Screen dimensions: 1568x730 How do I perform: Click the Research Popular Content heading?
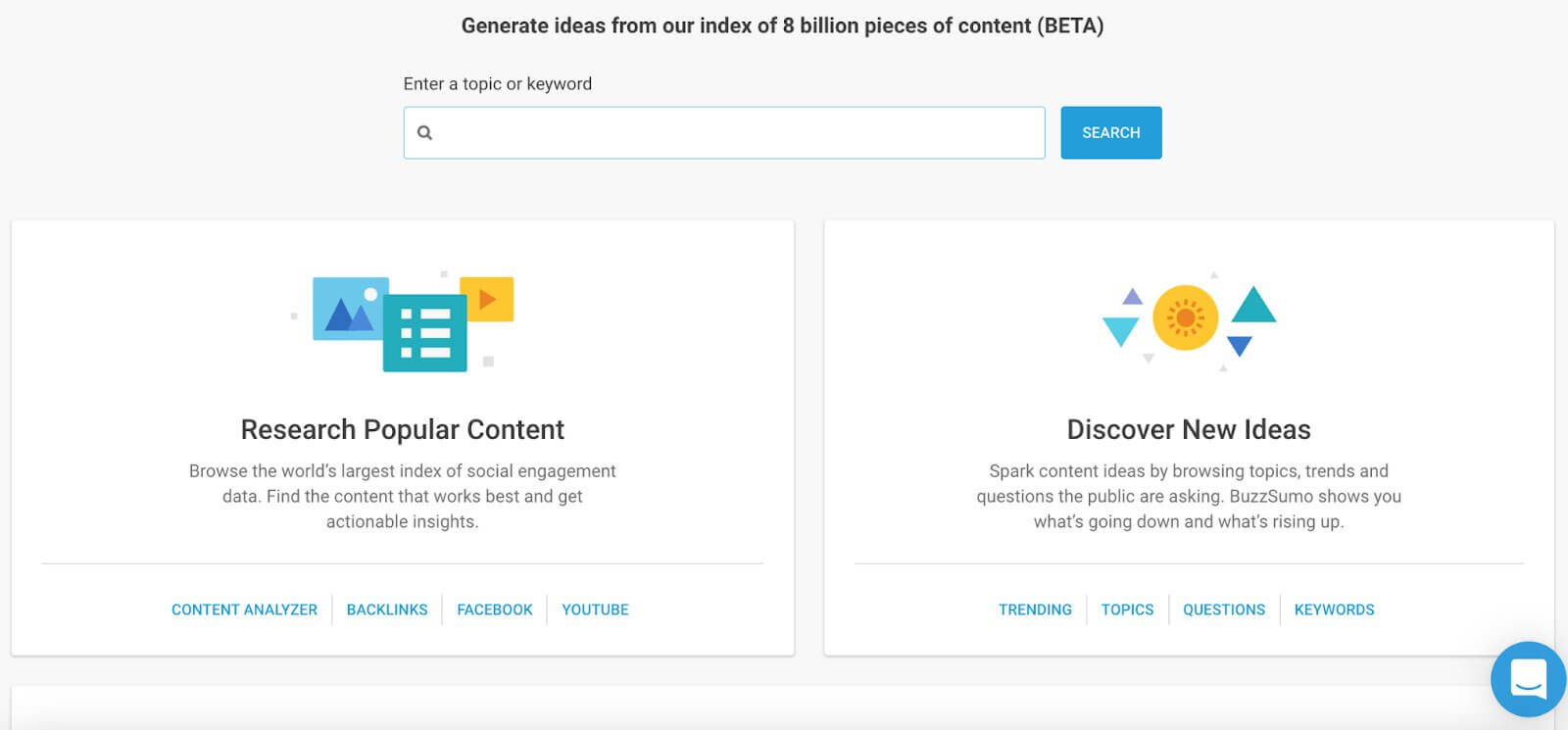[x=403, y=429]
